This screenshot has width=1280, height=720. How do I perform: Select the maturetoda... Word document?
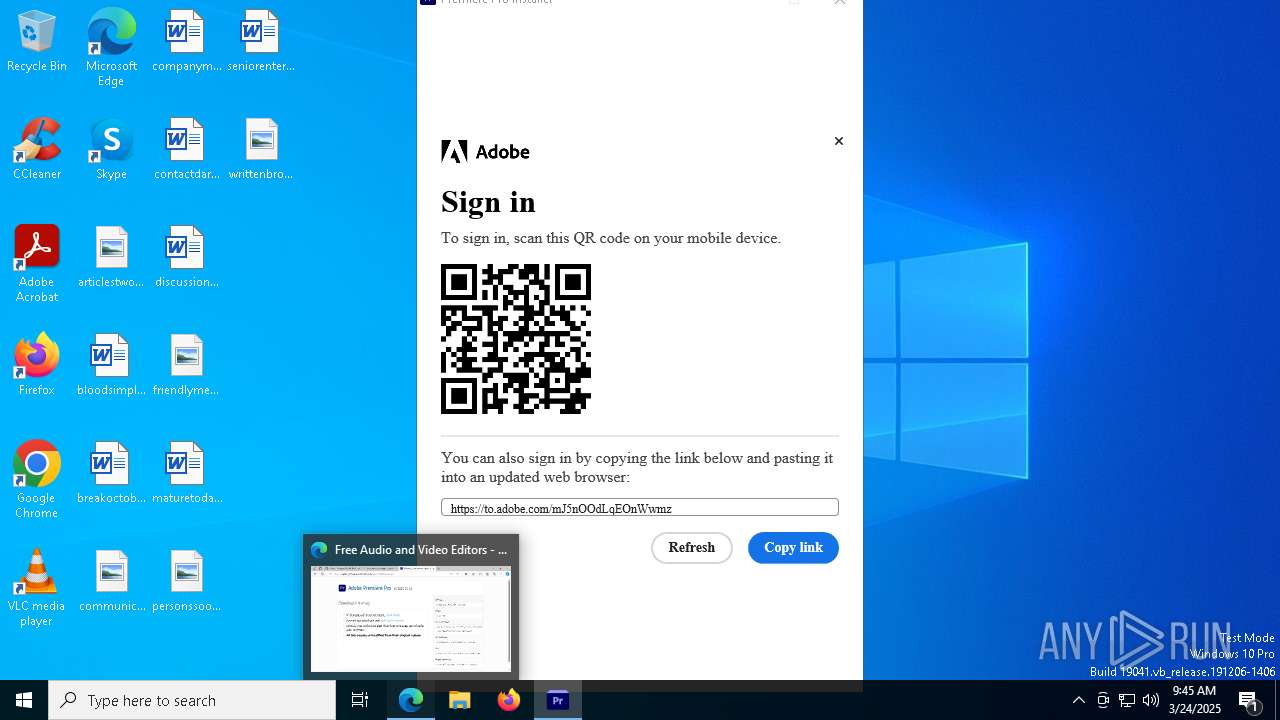(186, 473)
